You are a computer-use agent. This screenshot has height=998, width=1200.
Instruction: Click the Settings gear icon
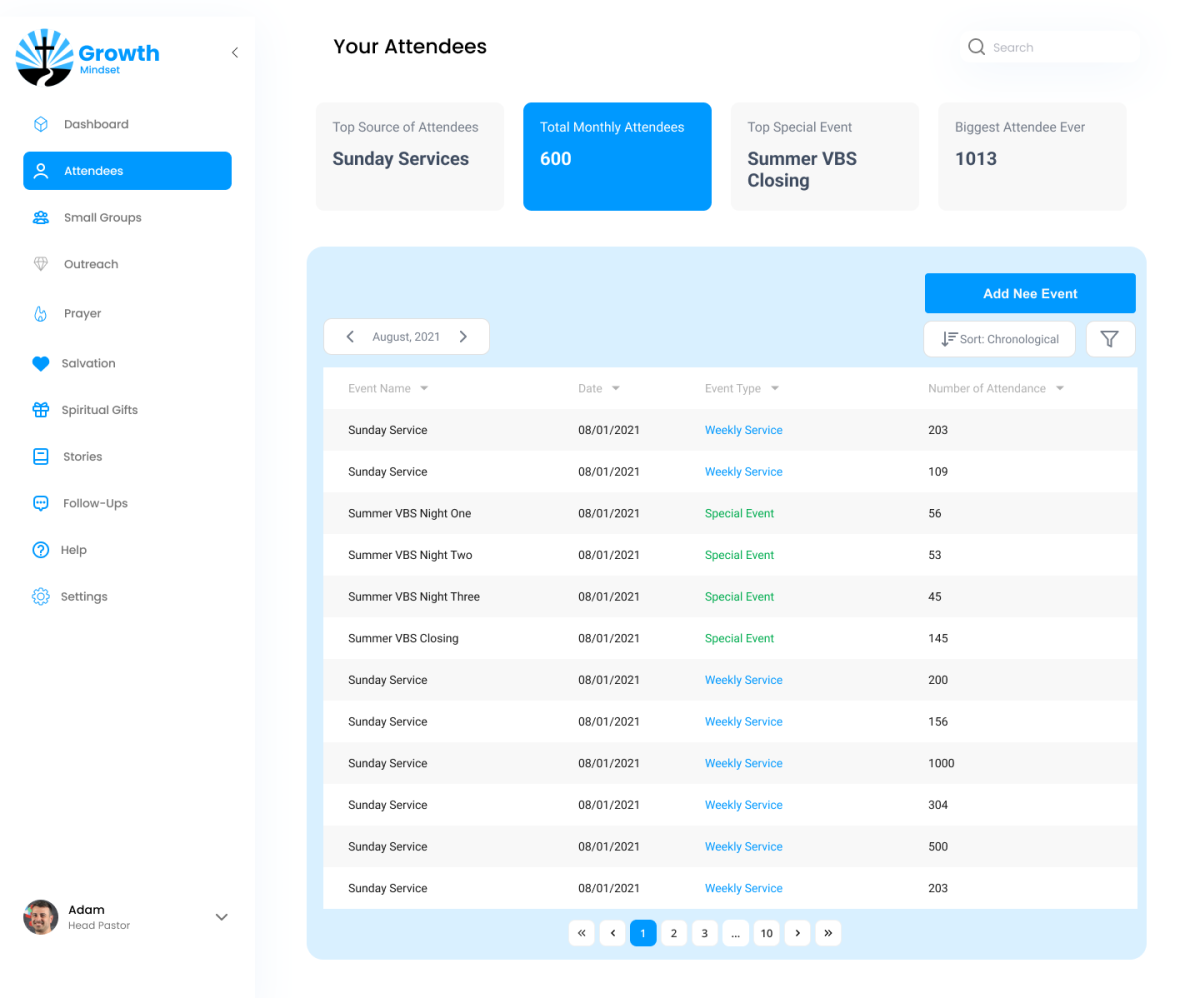pos(41,597)
